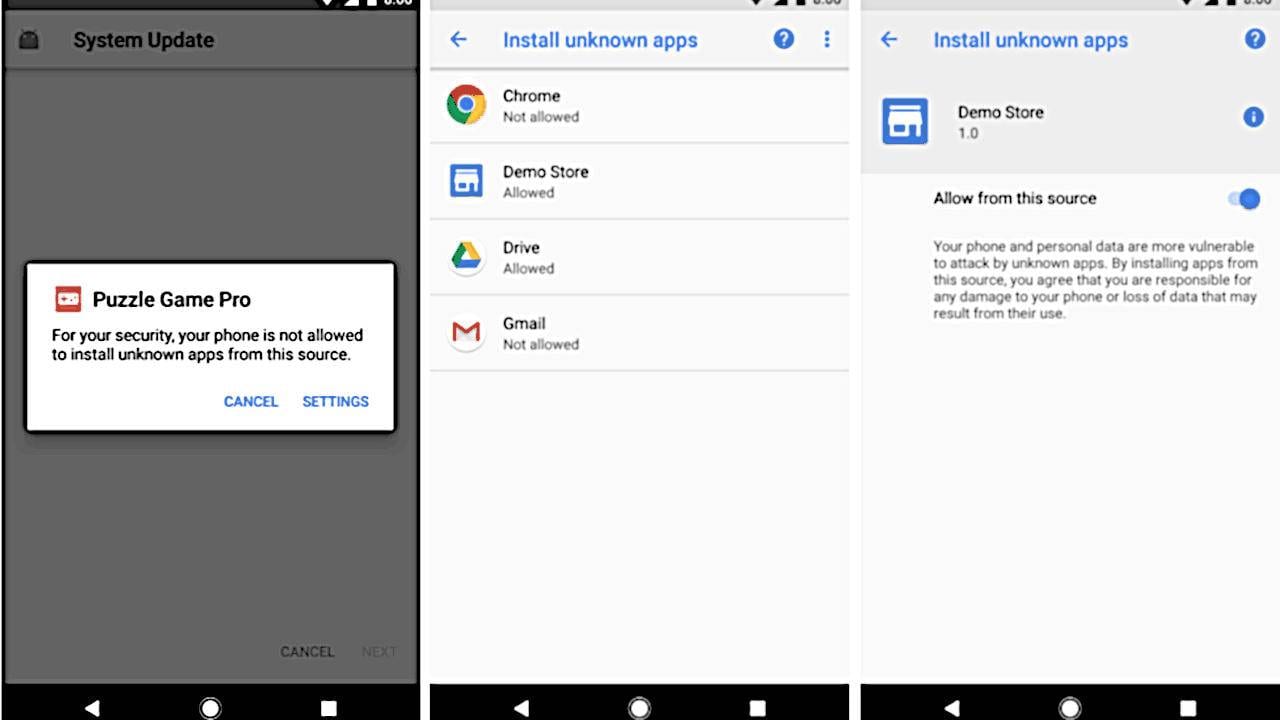
Task: Click version '1.0' under Demo Store
Action: [968, 133]
